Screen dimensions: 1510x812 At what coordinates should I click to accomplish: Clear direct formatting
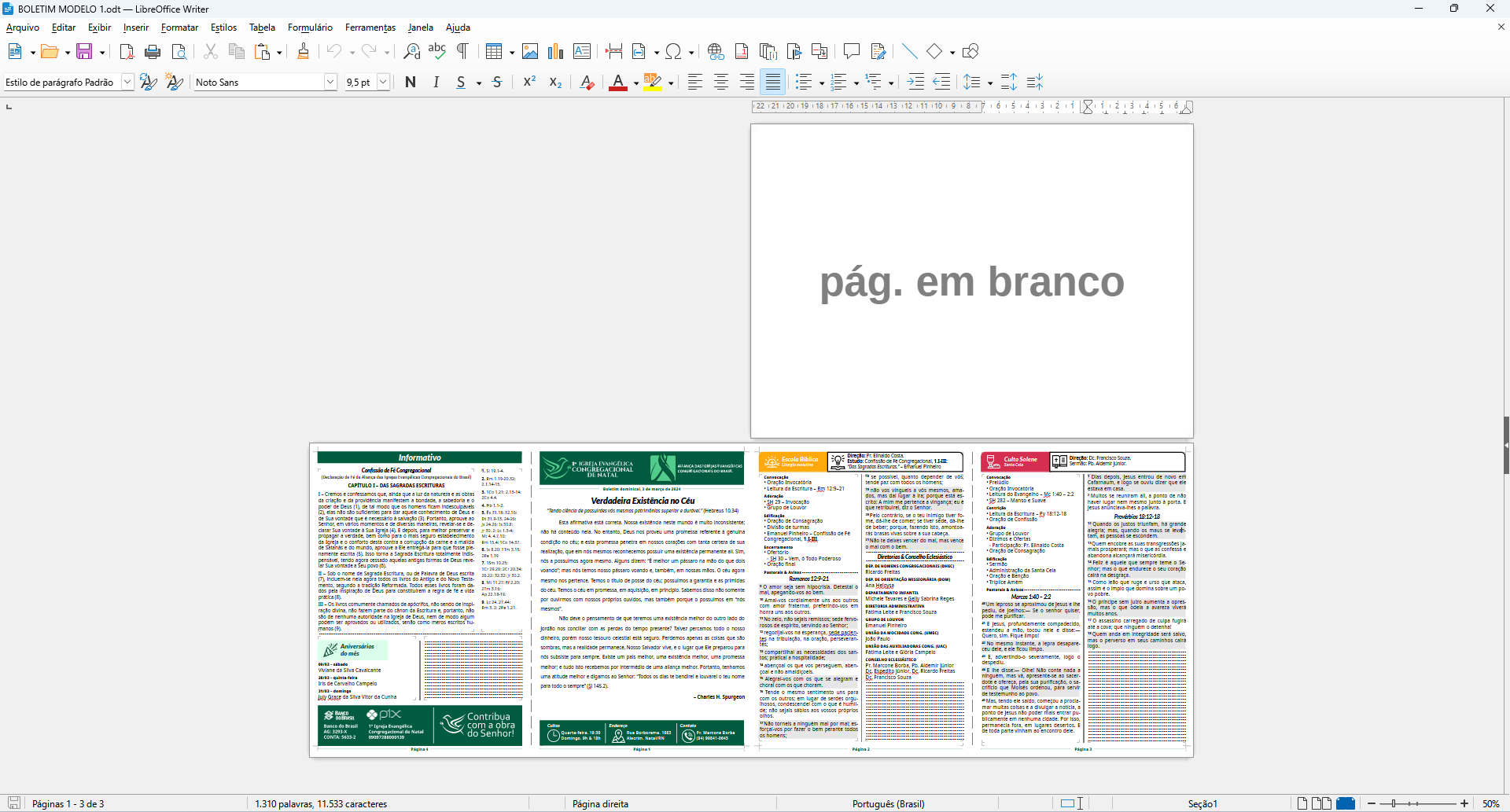[587, 82]
